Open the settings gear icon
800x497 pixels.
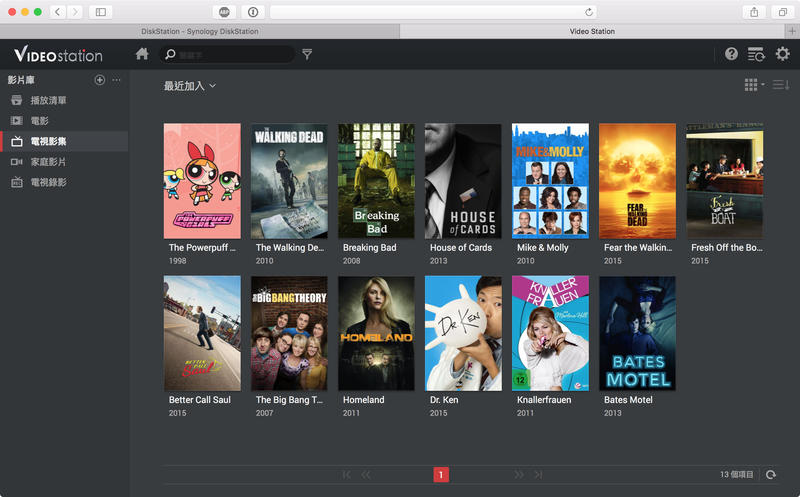(x=782, y=54)
